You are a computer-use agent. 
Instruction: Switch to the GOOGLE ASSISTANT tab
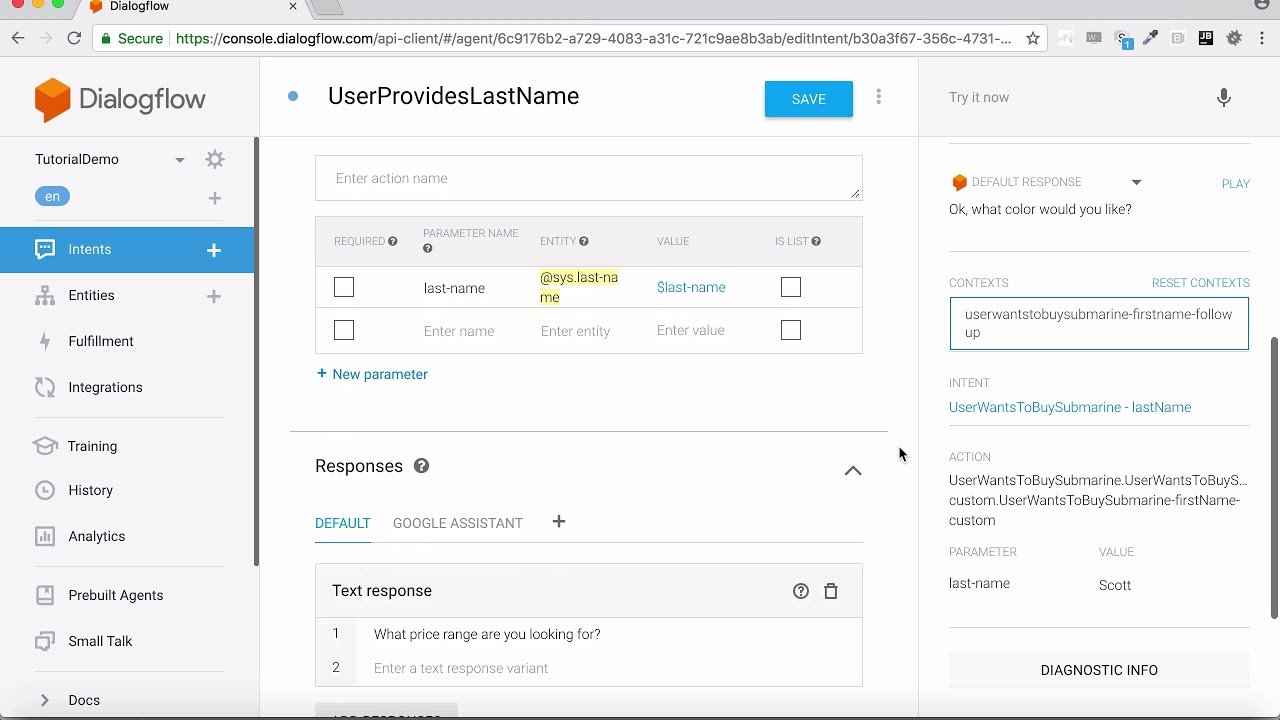tap(458, 523)
